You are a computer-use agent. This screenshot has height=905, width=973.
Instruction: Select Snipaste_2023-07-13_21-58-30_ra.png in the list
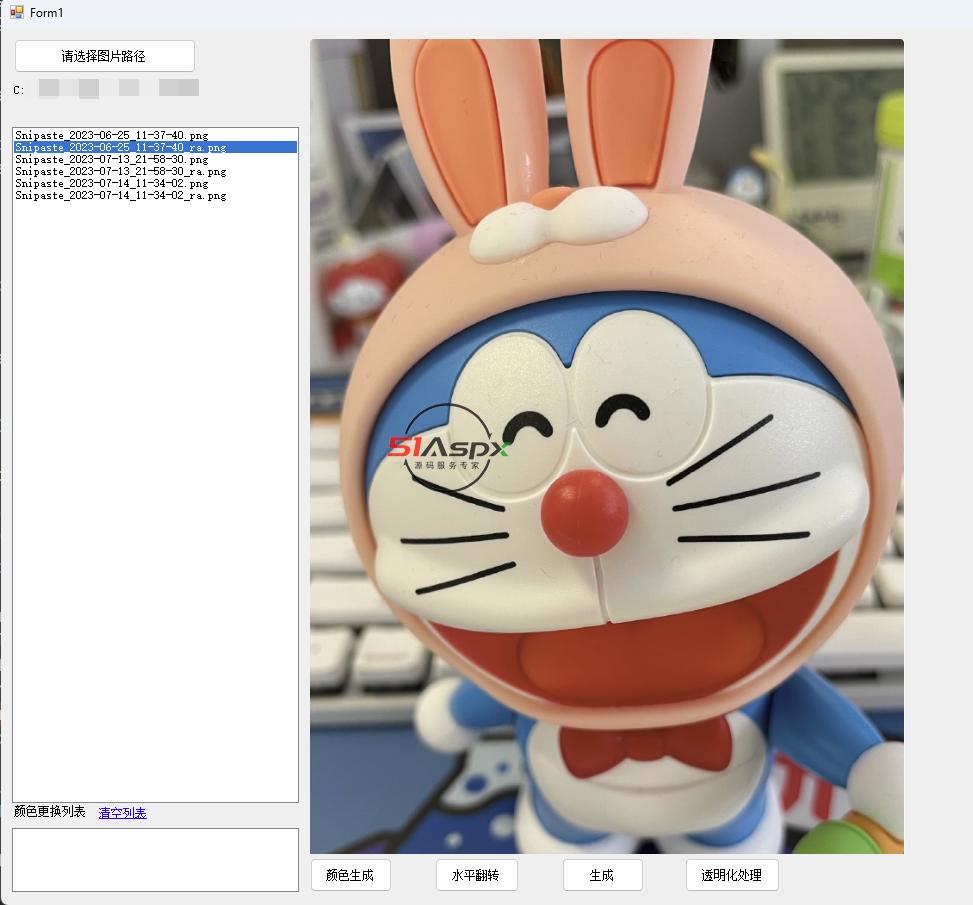tap(155, 171)
